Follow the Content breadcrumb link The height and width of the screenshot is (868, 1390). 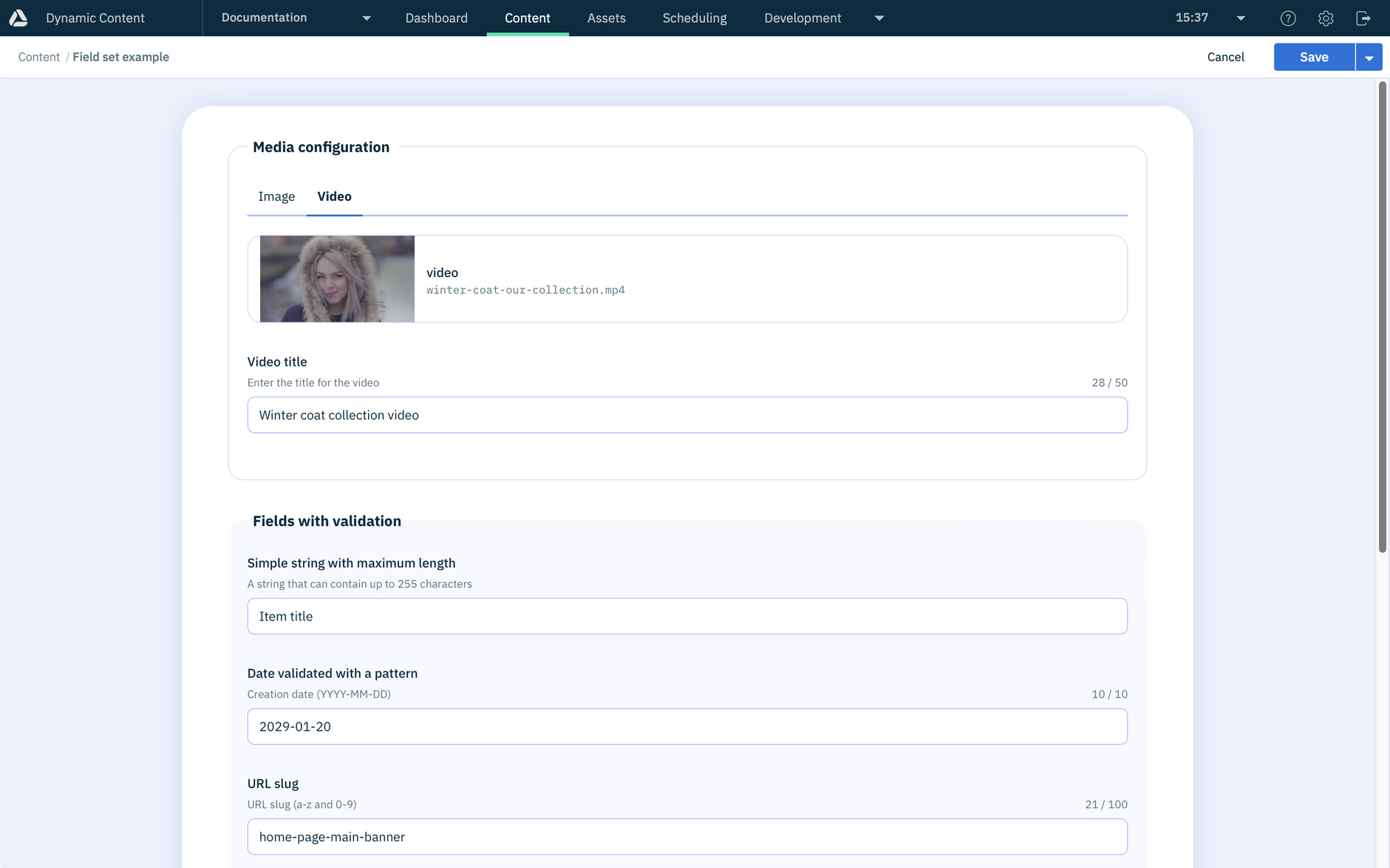pos(39,57)
